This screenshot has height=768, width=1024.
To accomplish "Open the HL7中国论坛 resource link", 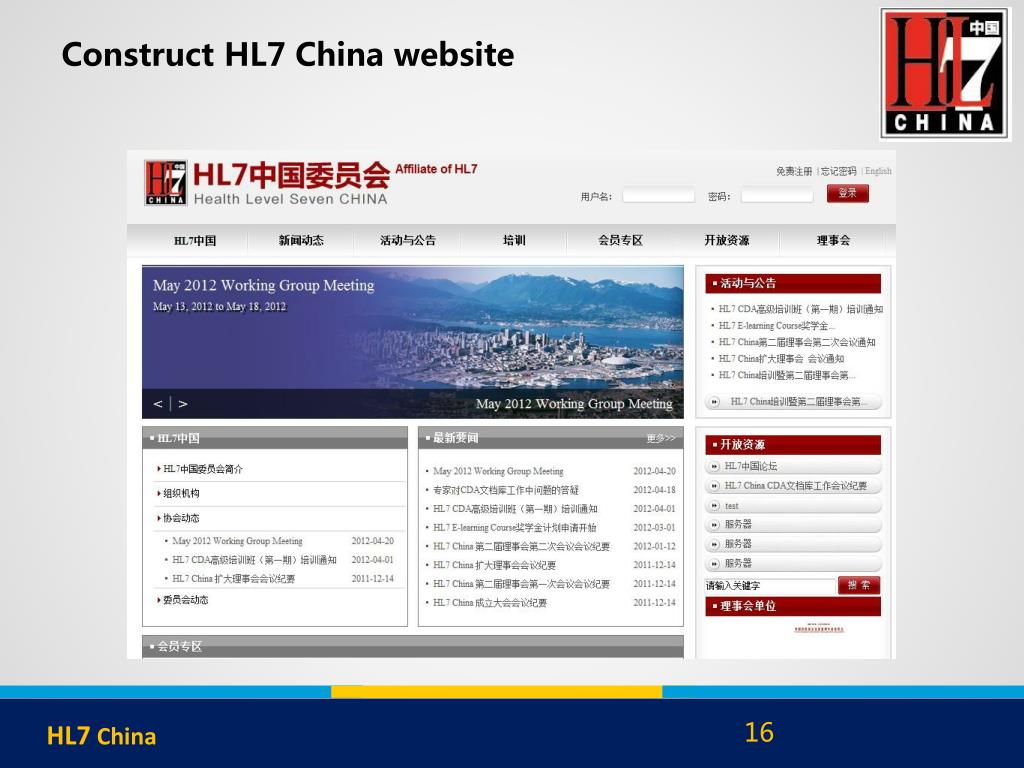I will click(750, 466).
